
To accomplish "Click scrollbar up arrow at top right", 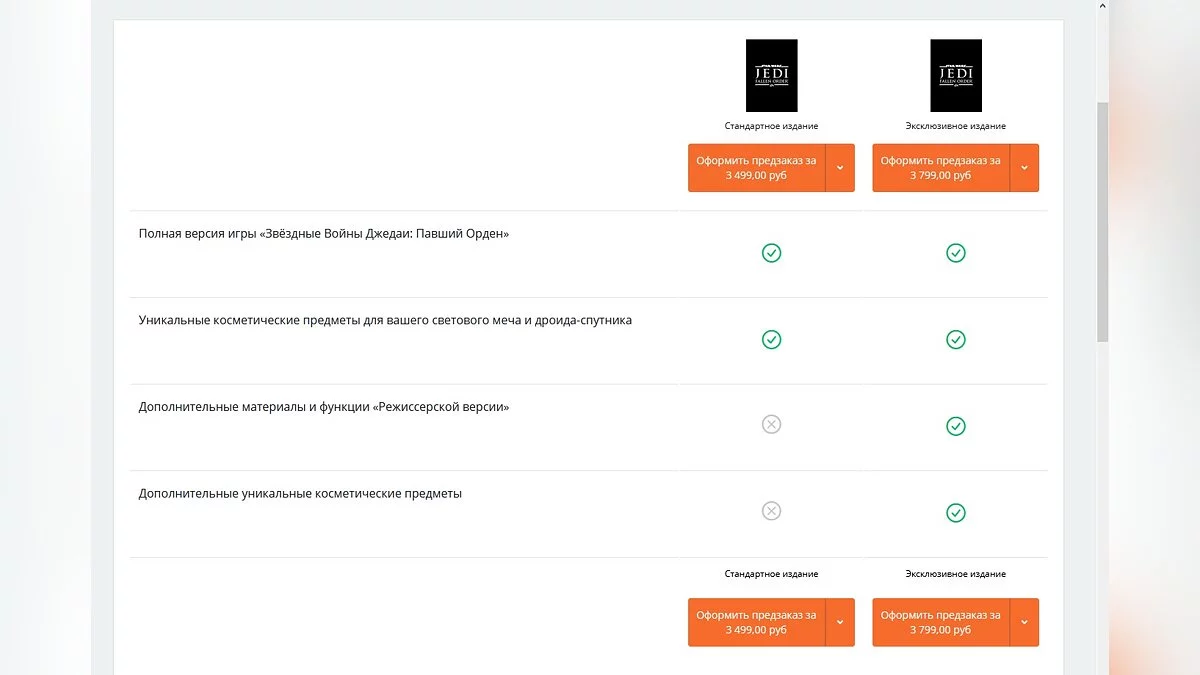I will tap(1102, 6).
